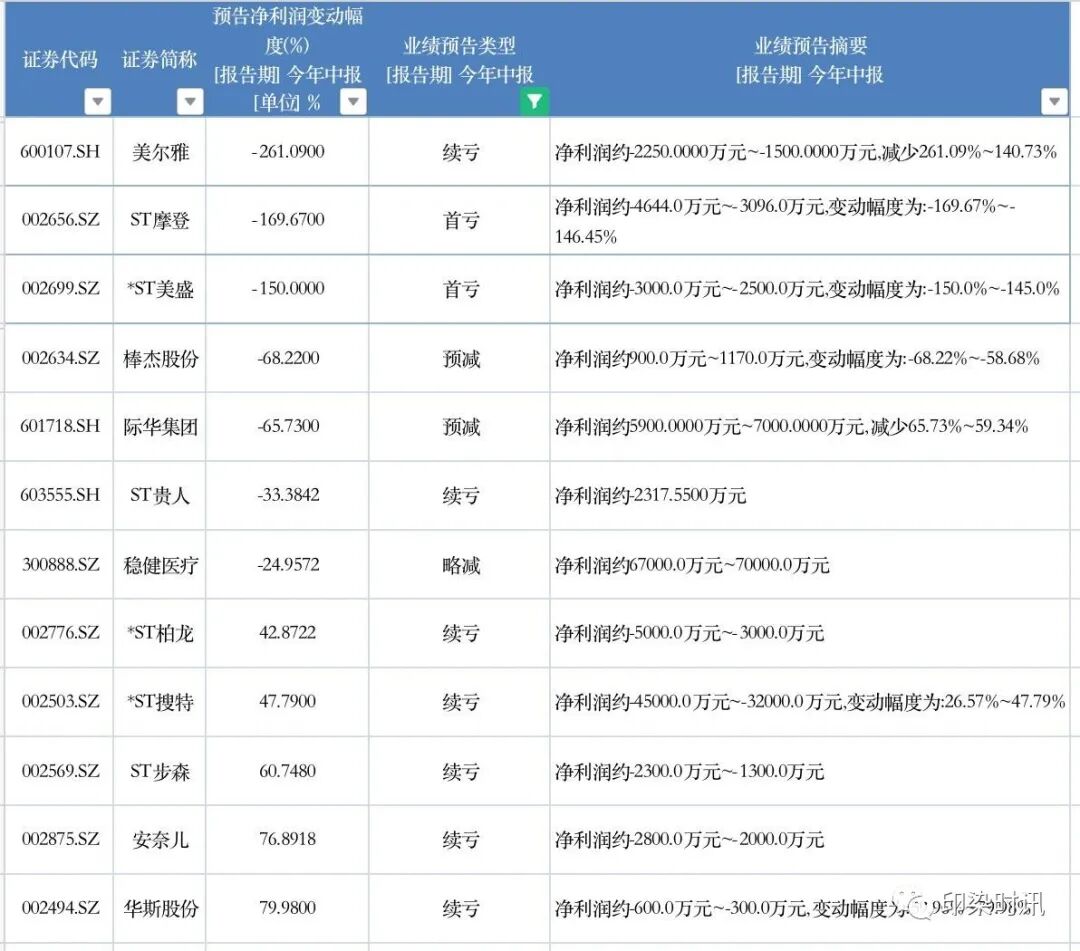Select cell 002503.SZ
Screen dimensions: 1080x951
point(59,702)
